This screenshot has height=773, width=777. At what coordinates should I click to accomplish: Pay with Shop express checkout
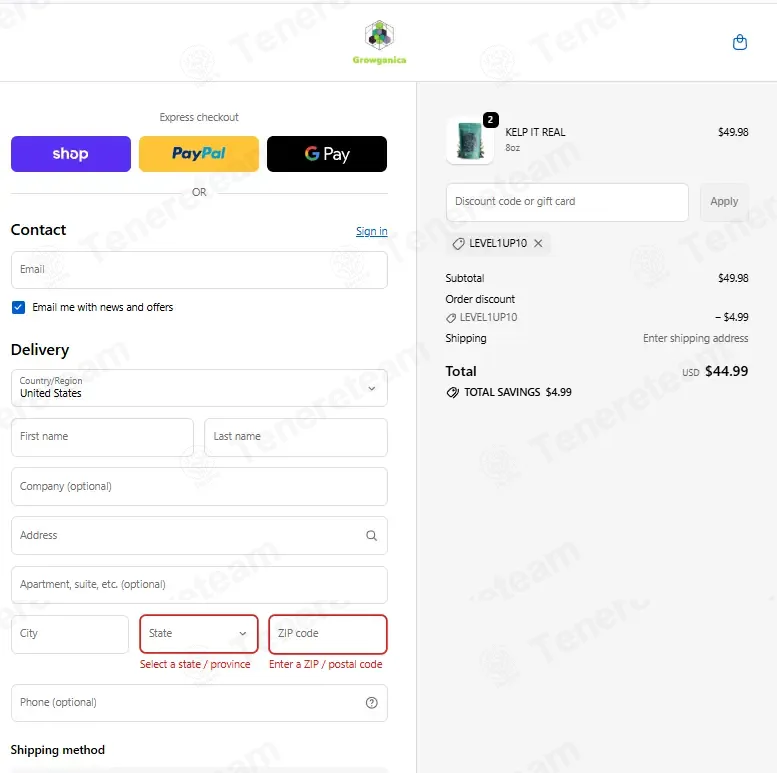(71, 154)
